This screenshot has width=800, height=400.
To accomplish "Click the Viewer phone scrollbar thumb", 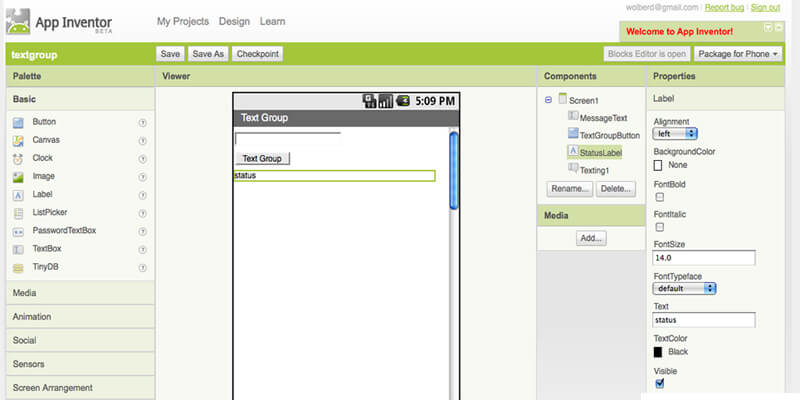I will [454, 170].
